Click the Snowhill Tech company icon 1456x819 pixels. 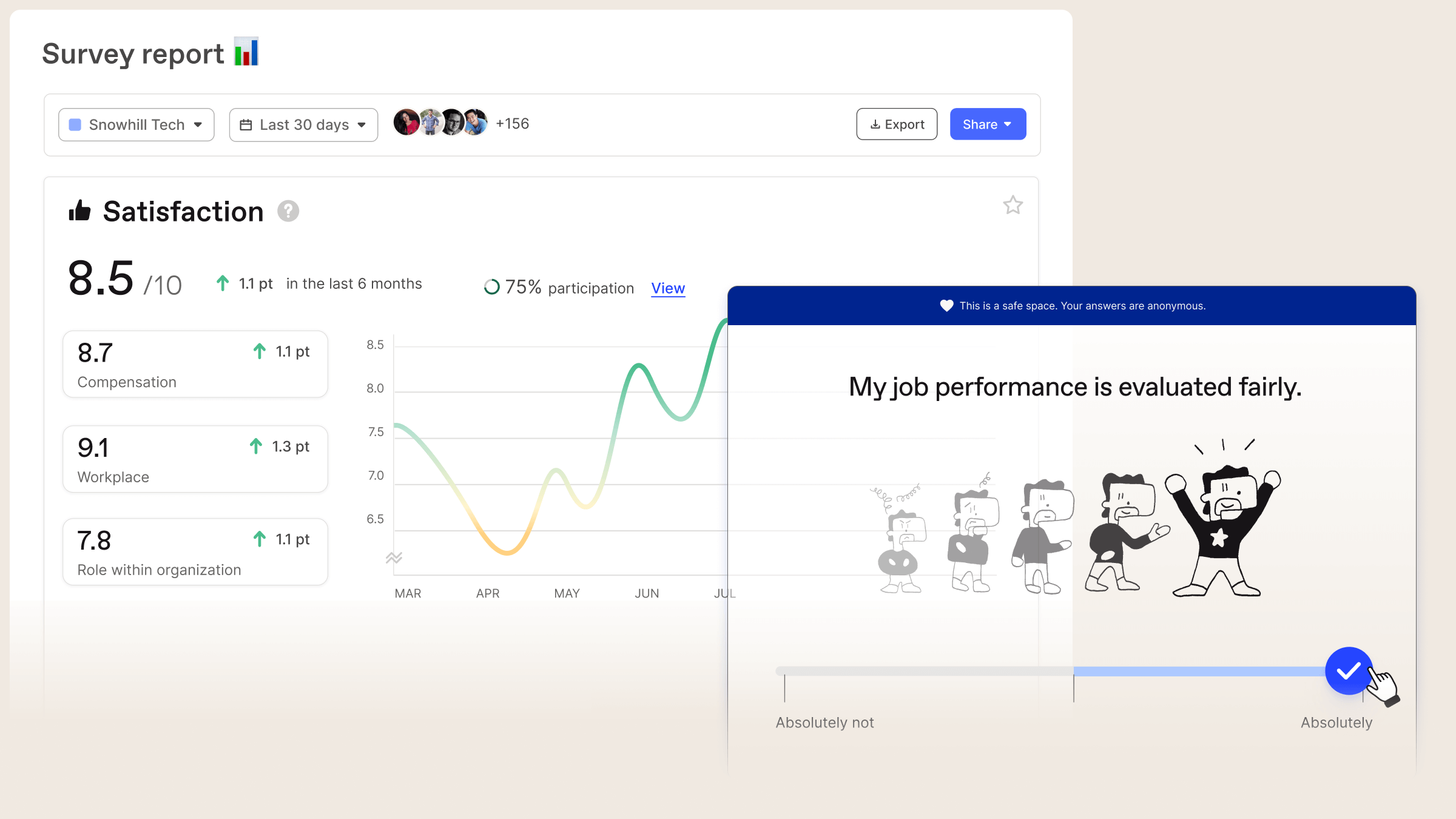pos(76,124)
